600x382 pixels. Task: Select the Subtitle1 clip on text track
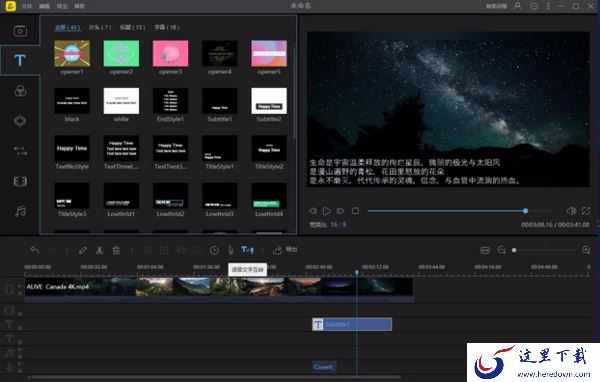[x=352, y=325]
